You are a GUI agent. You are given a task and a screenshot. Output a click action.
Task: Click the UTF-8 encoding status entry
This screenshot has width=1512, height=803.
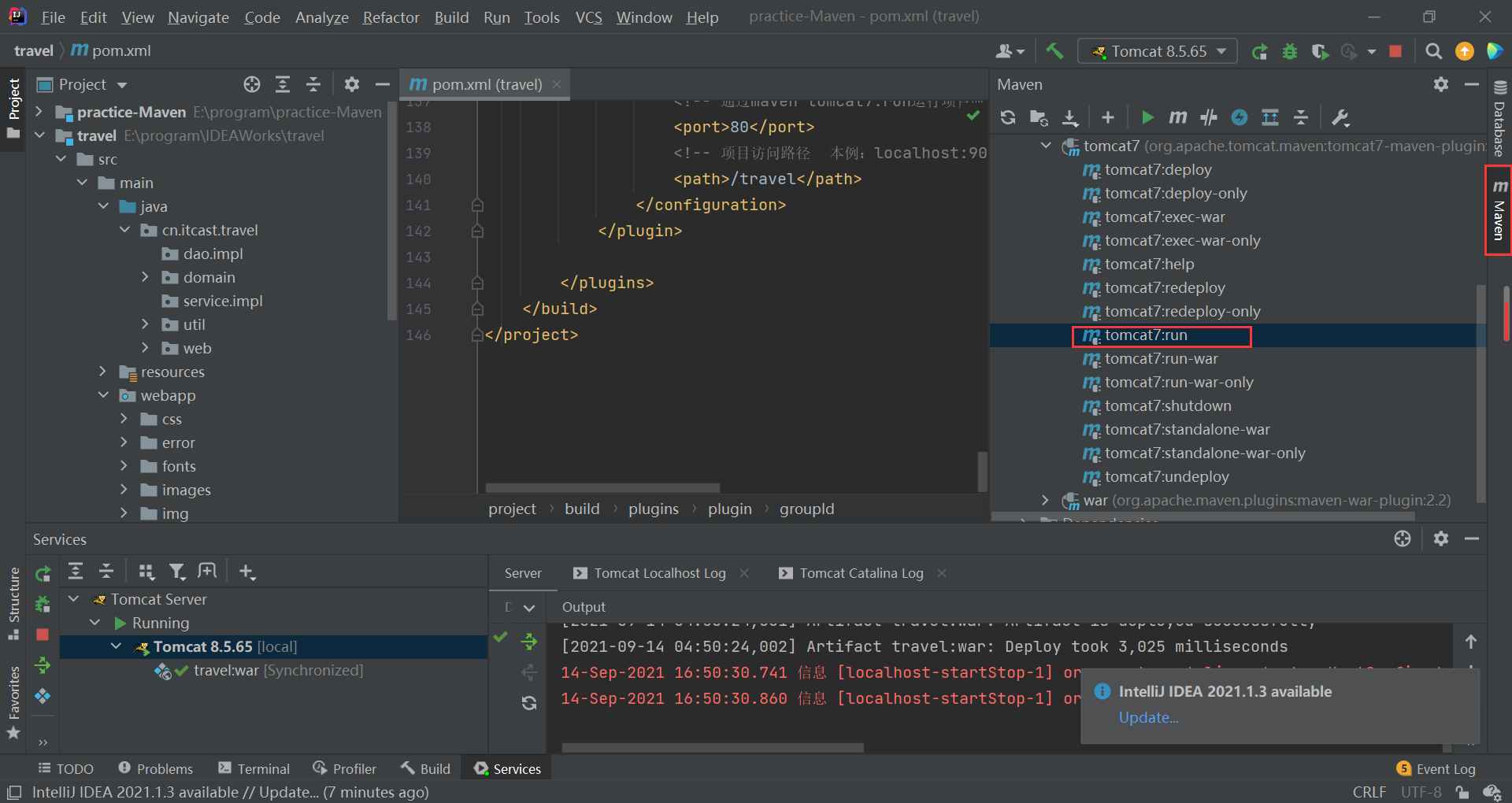coord(1421,792)
